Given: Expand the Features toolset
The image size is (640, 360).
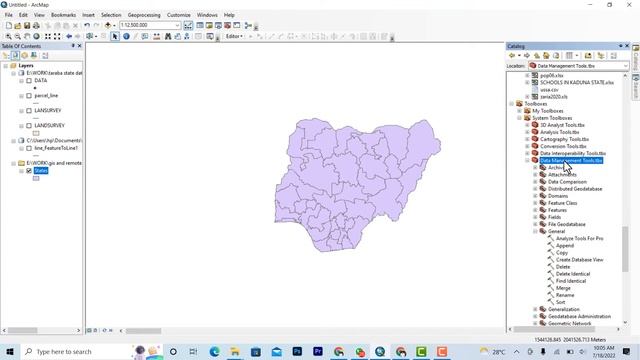Looking at the screenshot, I should coord(535,210).
